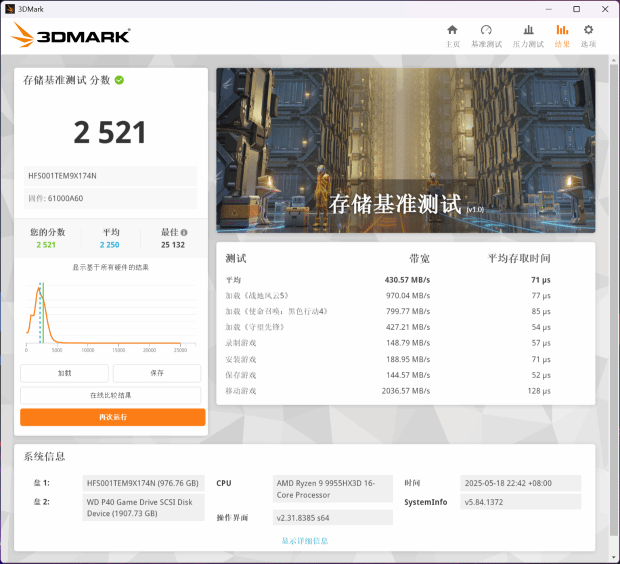This screenshot has width=620, height=564.
Task: Click the 2025-05-18 22:42 time field
Action: 521,483
